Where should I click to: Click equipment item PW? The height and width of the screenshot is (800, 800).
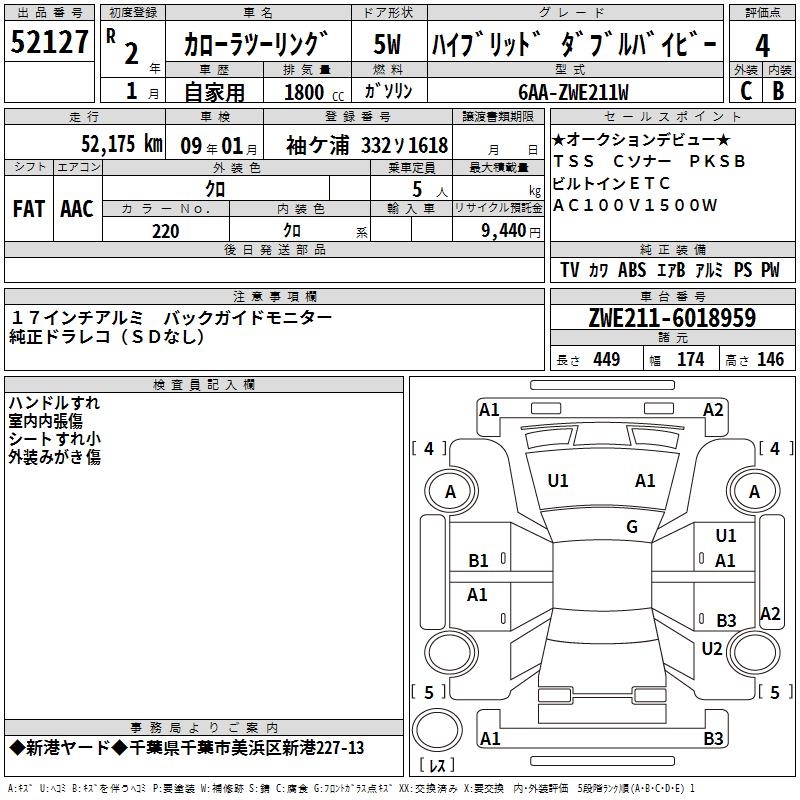(x=770, y=269)
